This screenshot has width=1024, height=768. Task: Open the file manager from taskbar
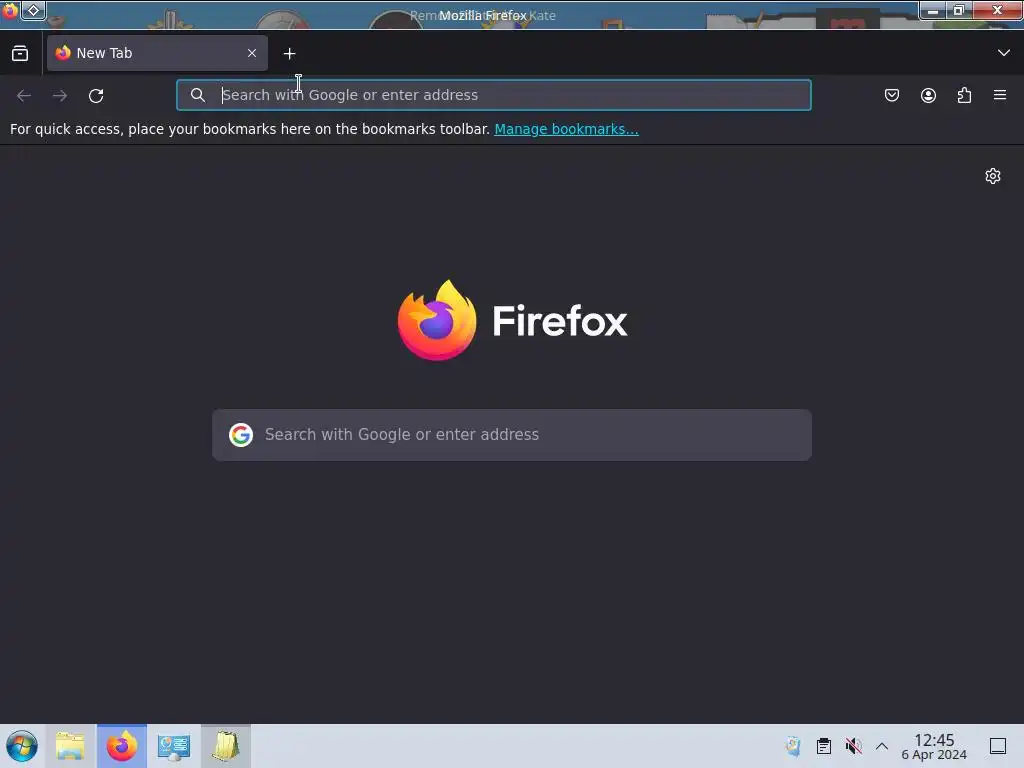click(71, 746)
